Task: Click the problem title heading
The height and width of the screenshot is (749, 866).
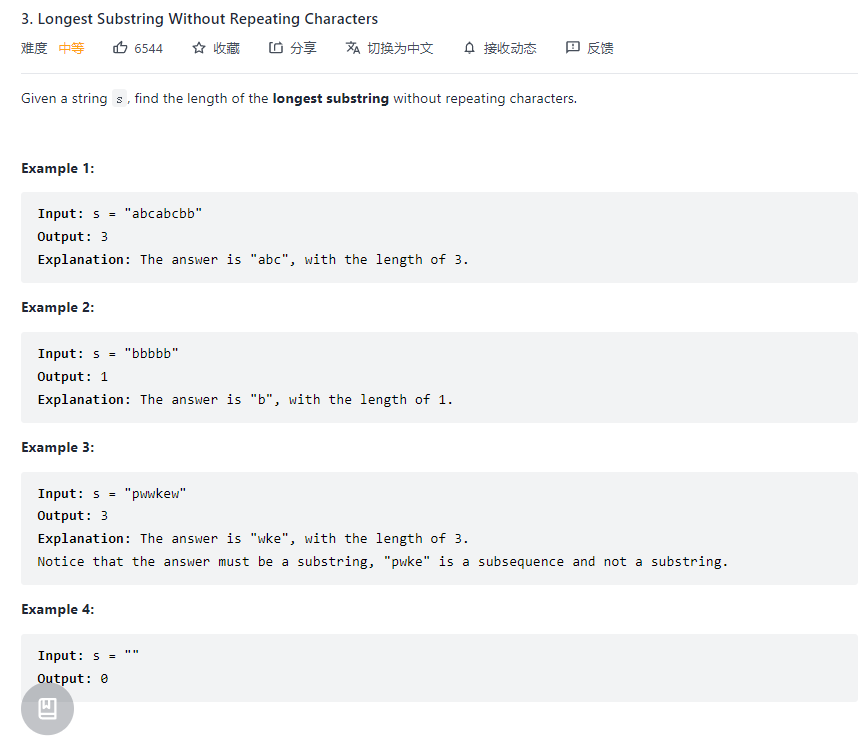Action: (200, 19)
